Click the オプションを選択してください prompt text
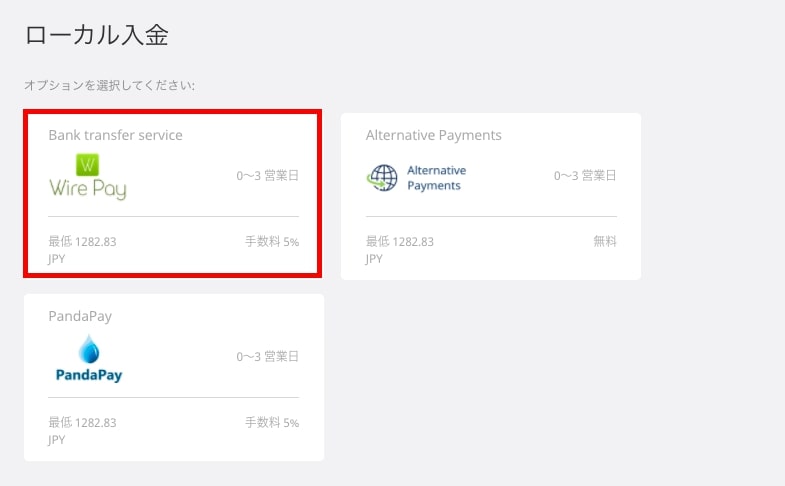 (x=110, y=85)
